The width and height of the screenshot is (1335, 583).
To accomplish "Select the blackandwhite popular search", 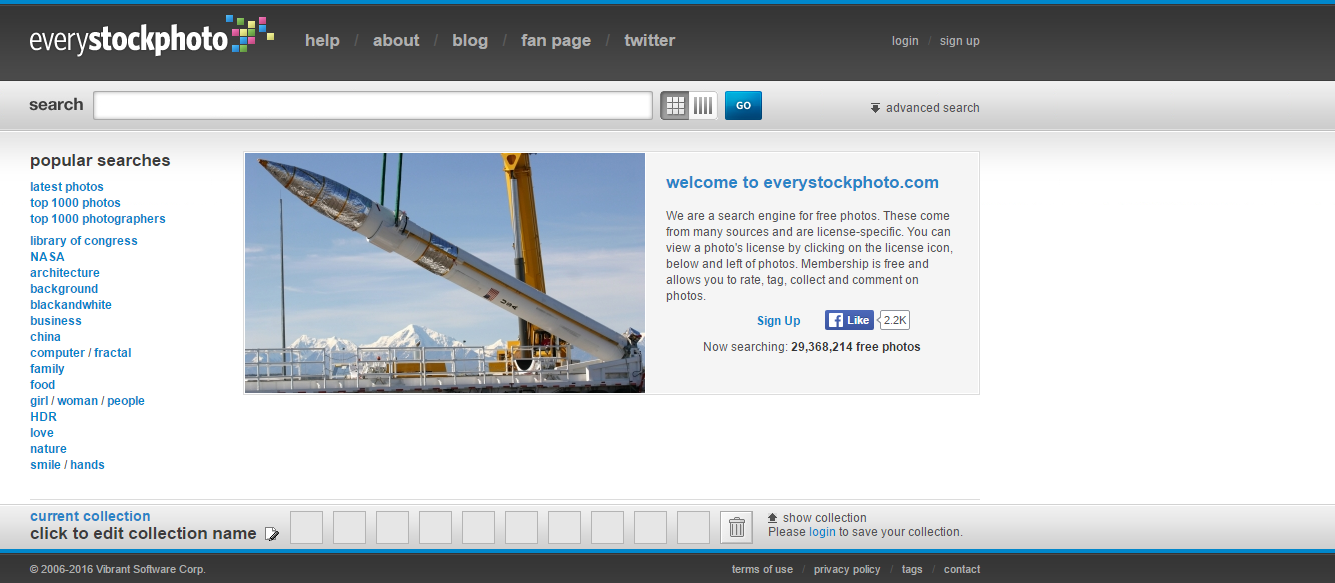I will (x=71, y=305).
